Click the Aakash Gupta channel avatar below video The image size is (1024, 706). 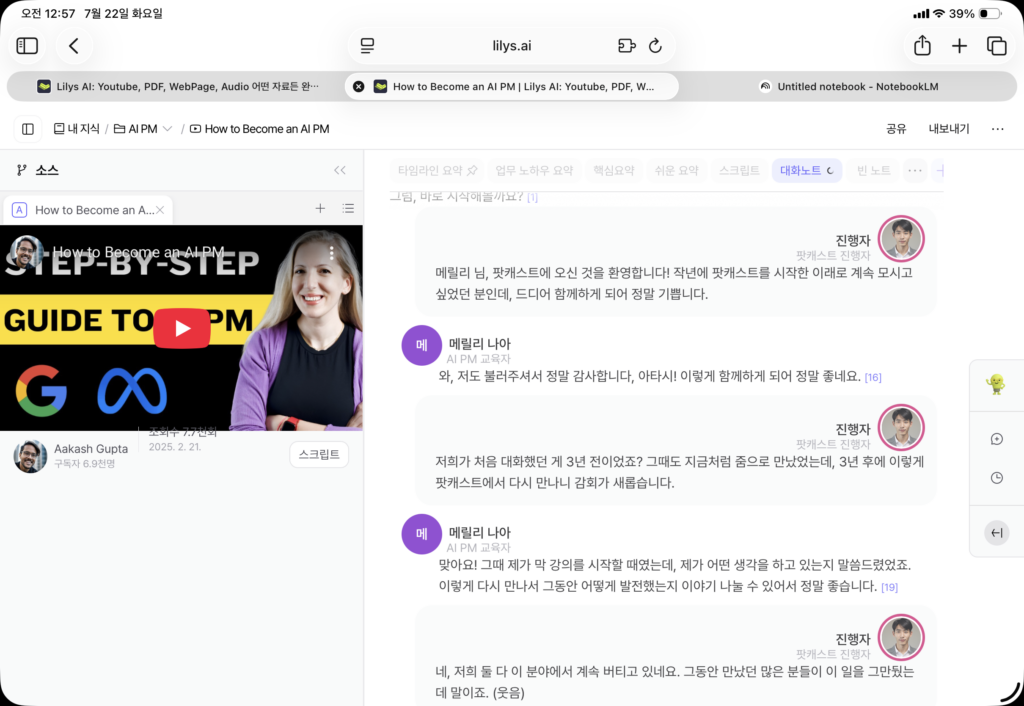coord(30,456)
